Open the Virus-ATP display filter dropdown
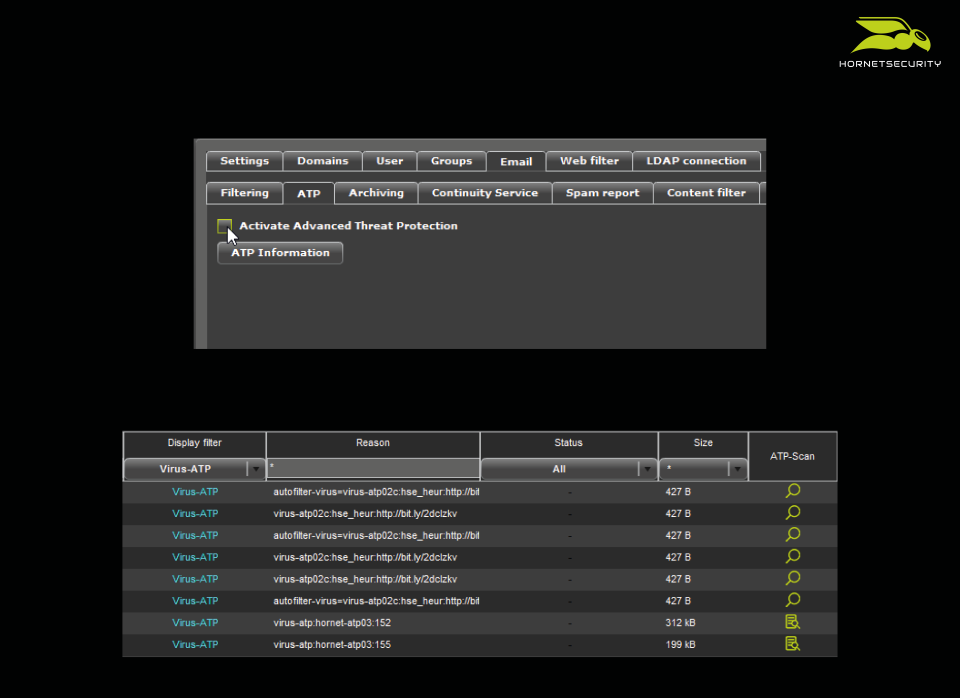The height and width of the screenshot is (698, 960). point(256,468)
